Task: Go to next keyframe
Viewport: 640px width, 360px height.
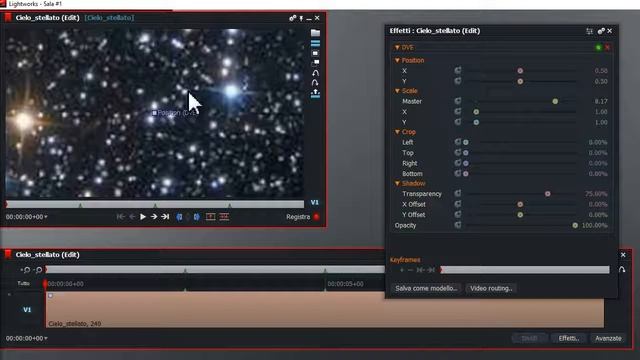Action: pyautogui.click(x=431, y=270)
